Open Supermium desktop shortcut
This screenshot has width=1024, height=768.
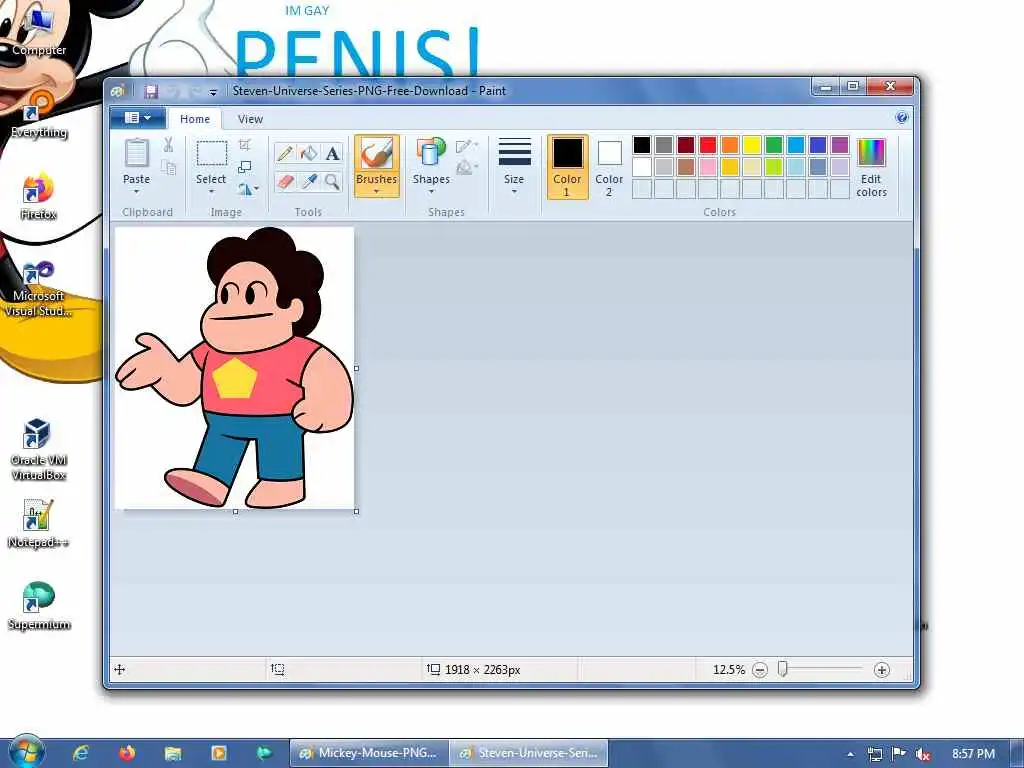(x=39, y=606)
